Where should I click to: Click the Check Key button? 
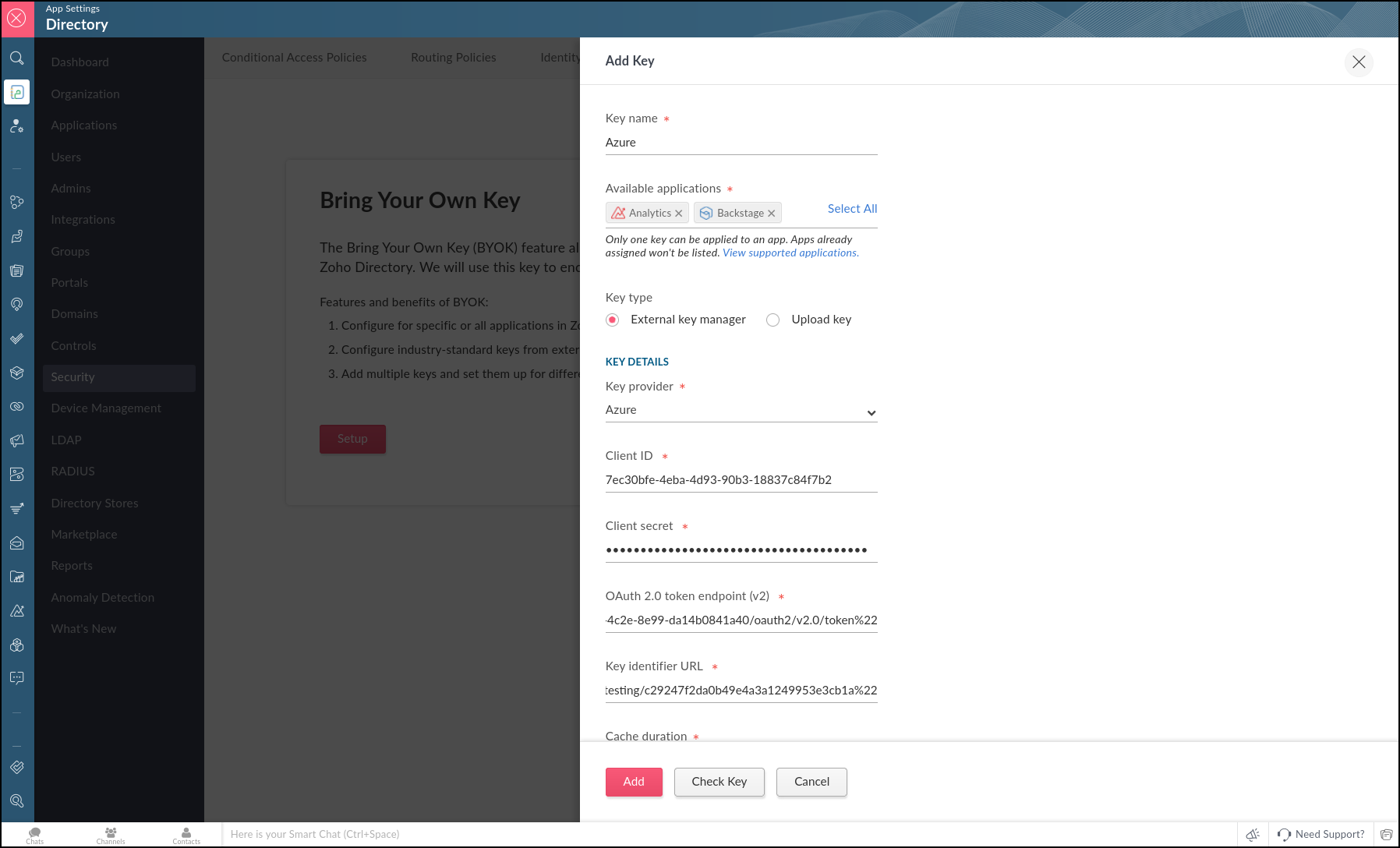(719, 782)
